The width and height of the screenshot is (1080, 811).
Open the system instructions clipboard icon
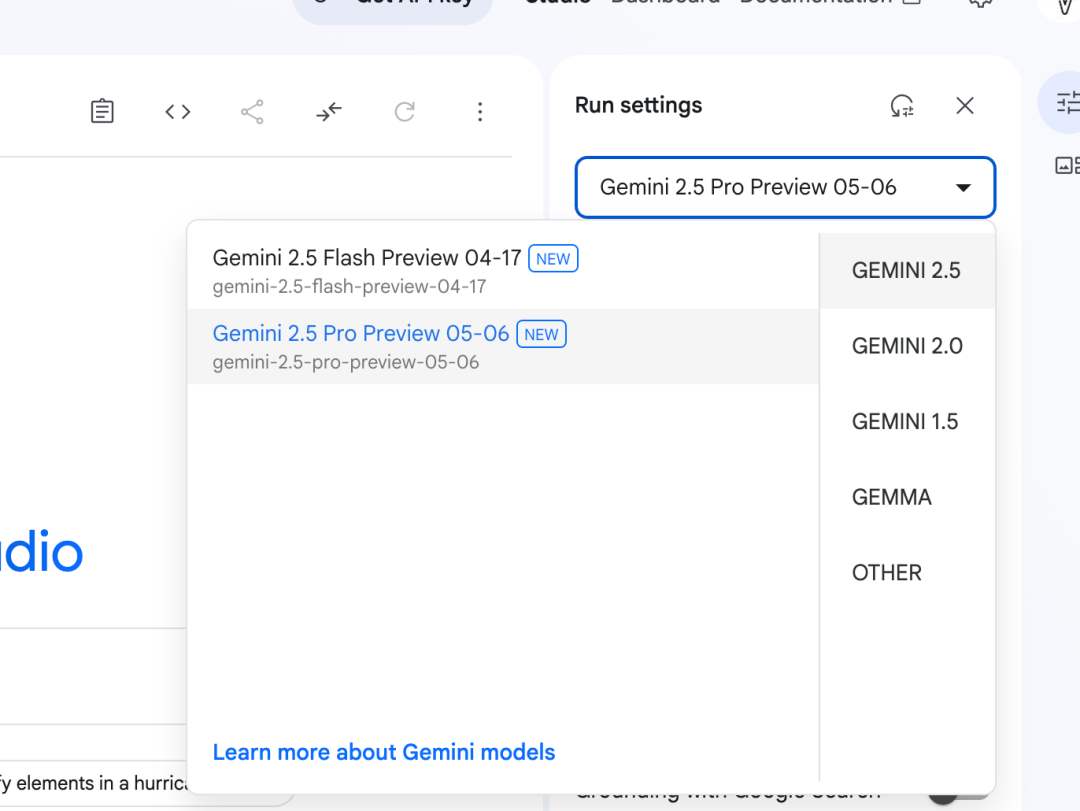pos(102,111)
